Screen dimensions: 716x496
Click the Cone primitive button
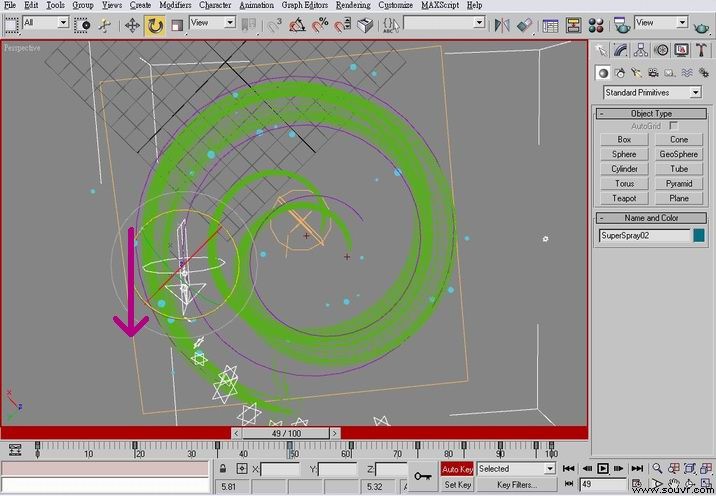point(679,140)
